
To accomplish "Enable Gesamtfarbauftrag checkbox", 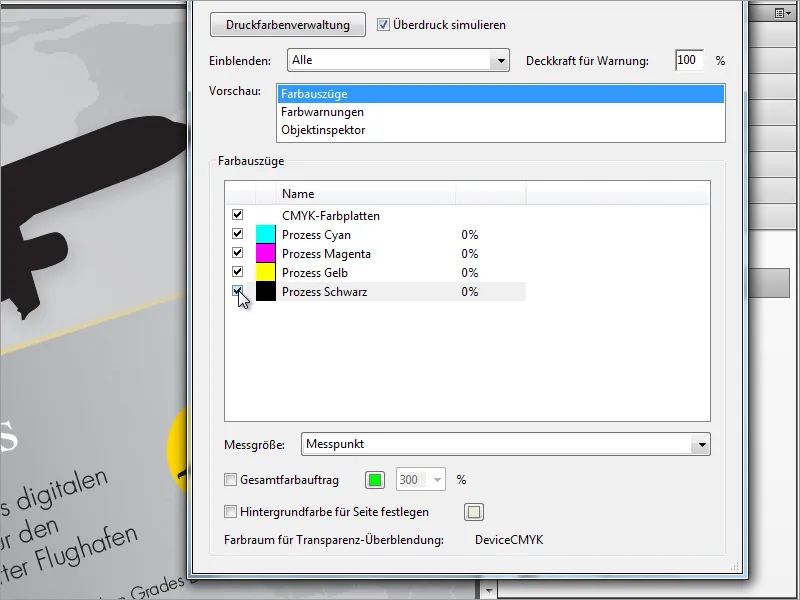I will [x=231, y=480].
